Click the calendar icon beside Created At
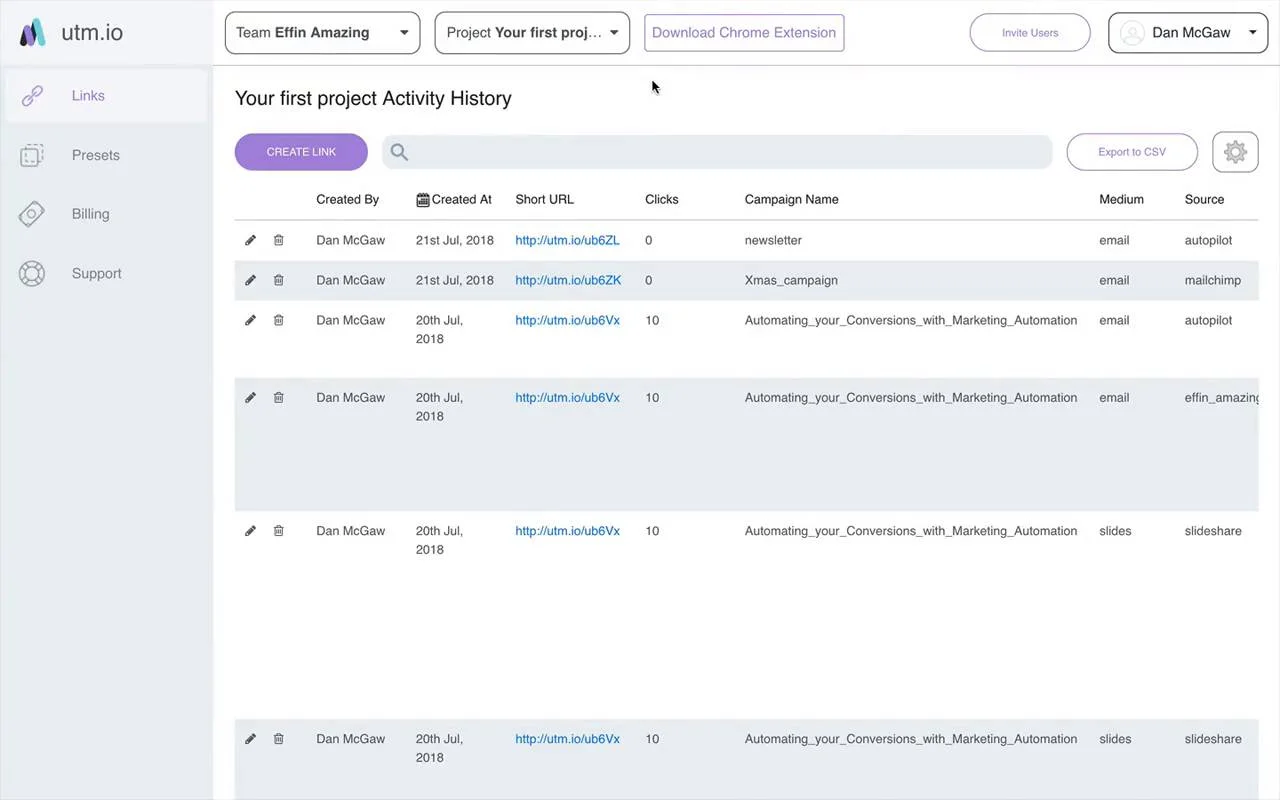 pos(421,199)
